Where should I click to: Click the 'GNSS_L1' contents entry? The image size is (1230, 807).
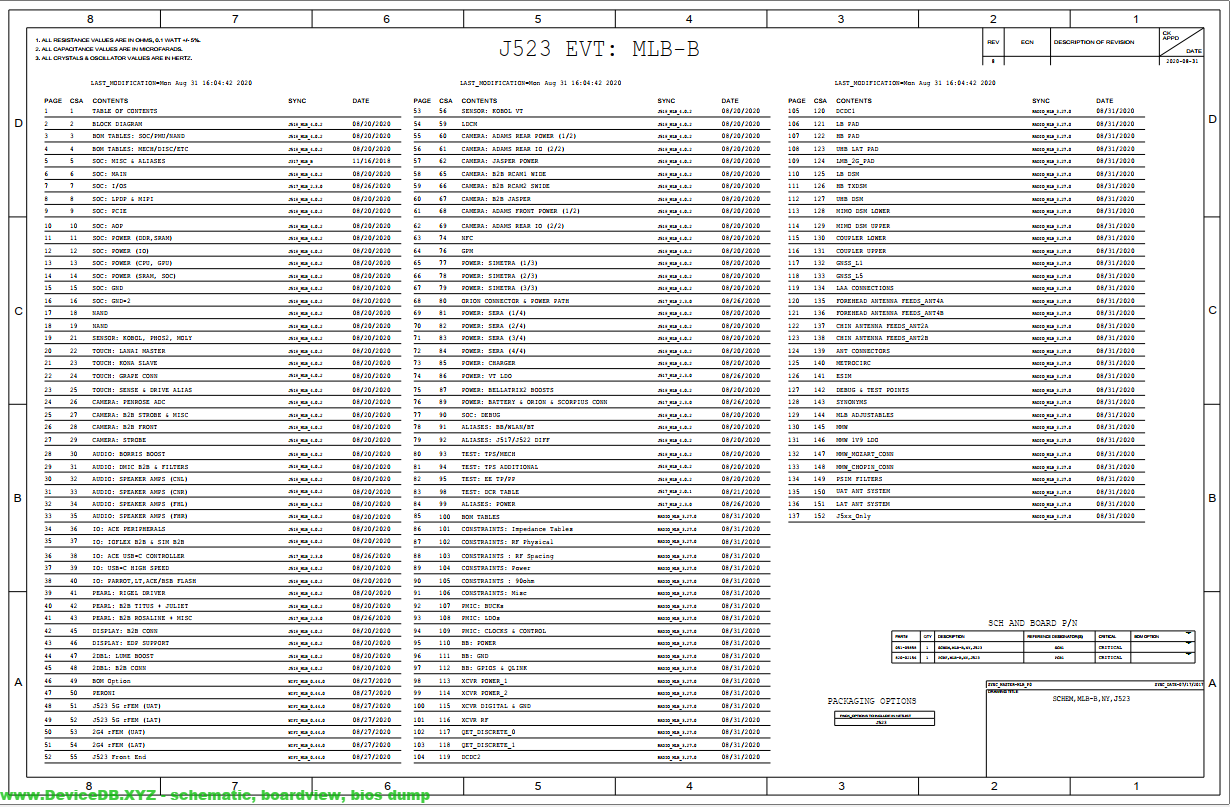coord(850,263)
